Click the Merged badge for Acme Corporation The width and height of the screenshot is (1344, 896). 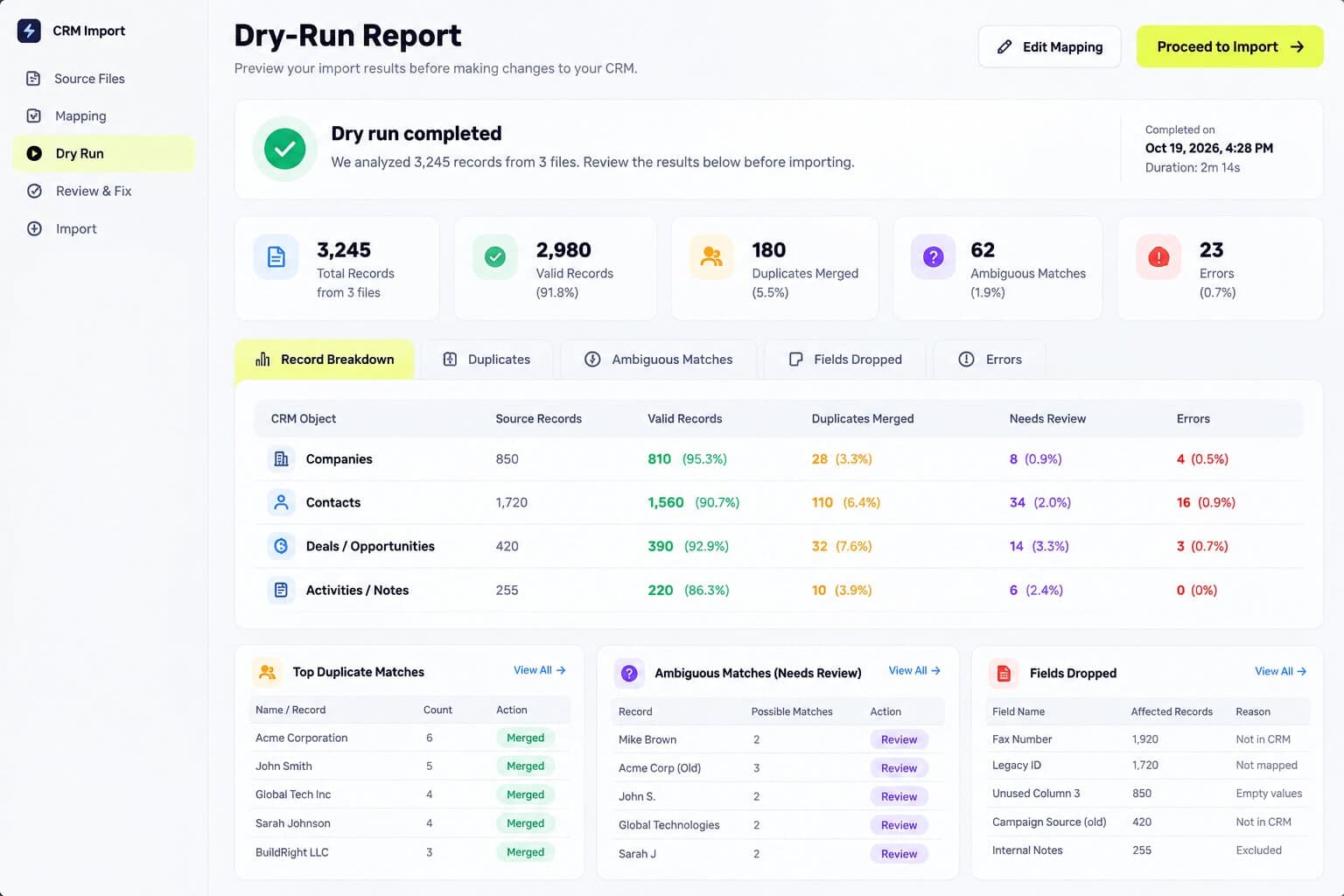point(525,738)
